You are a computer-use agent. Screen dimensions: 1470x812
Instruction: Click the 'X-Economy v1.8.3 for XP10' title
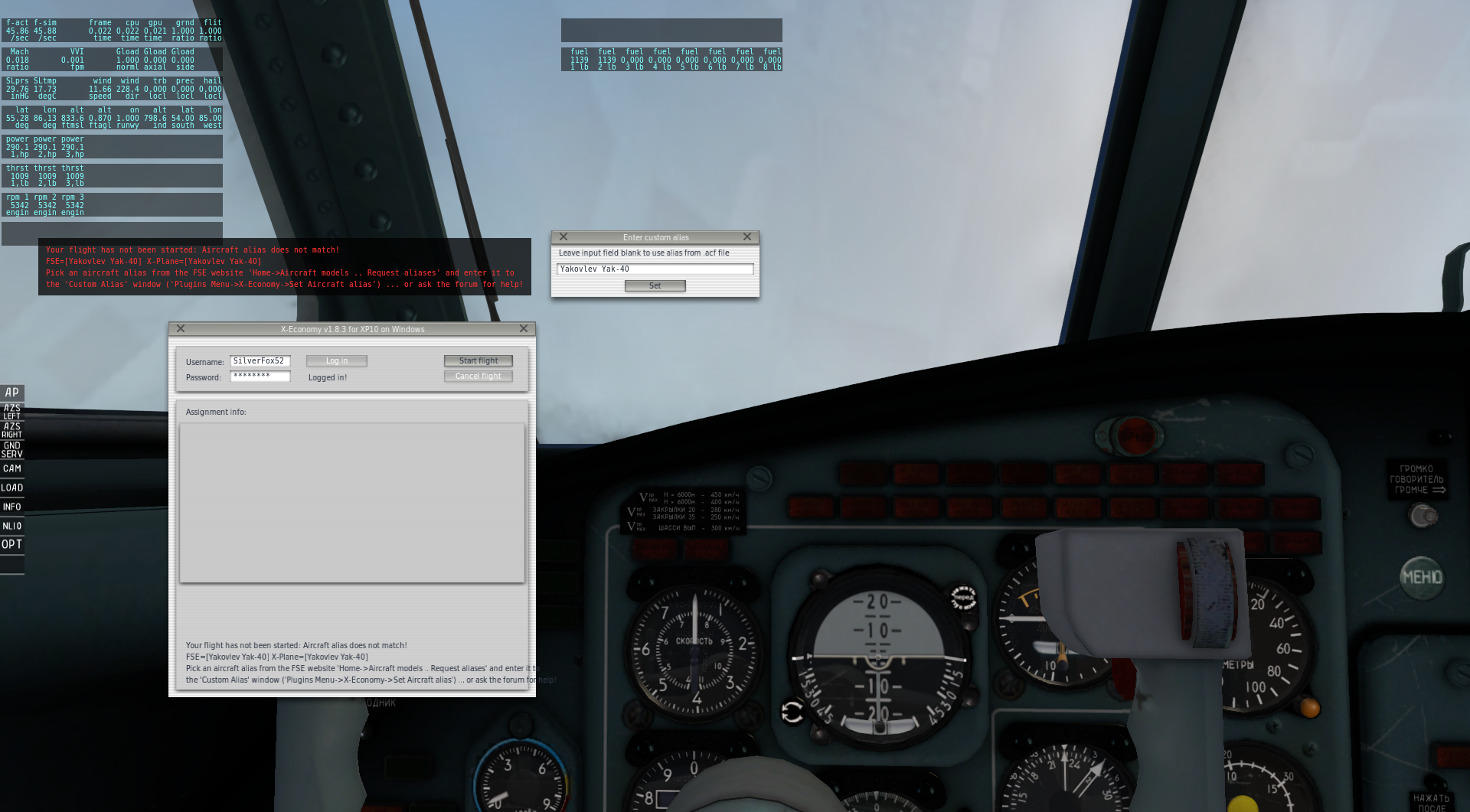coord(352,329)
